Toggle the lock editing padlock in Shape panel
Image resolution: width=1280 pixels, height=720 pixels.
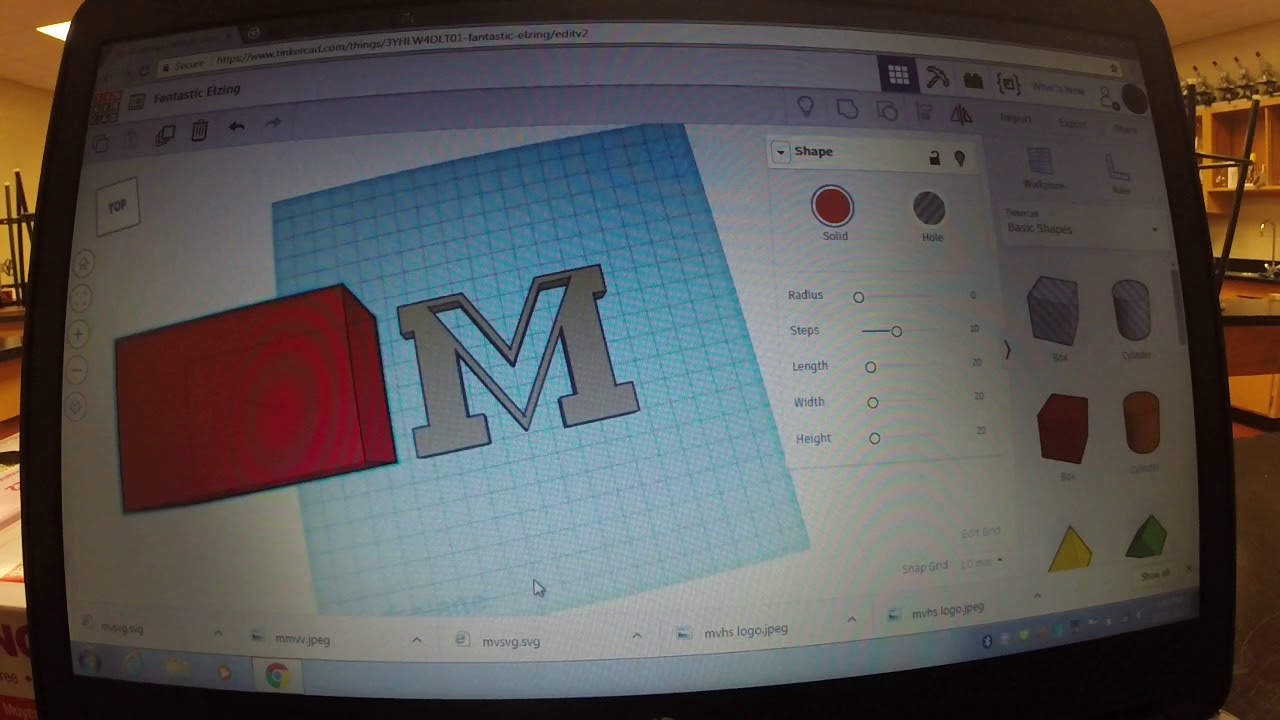(x=935, y=157)
